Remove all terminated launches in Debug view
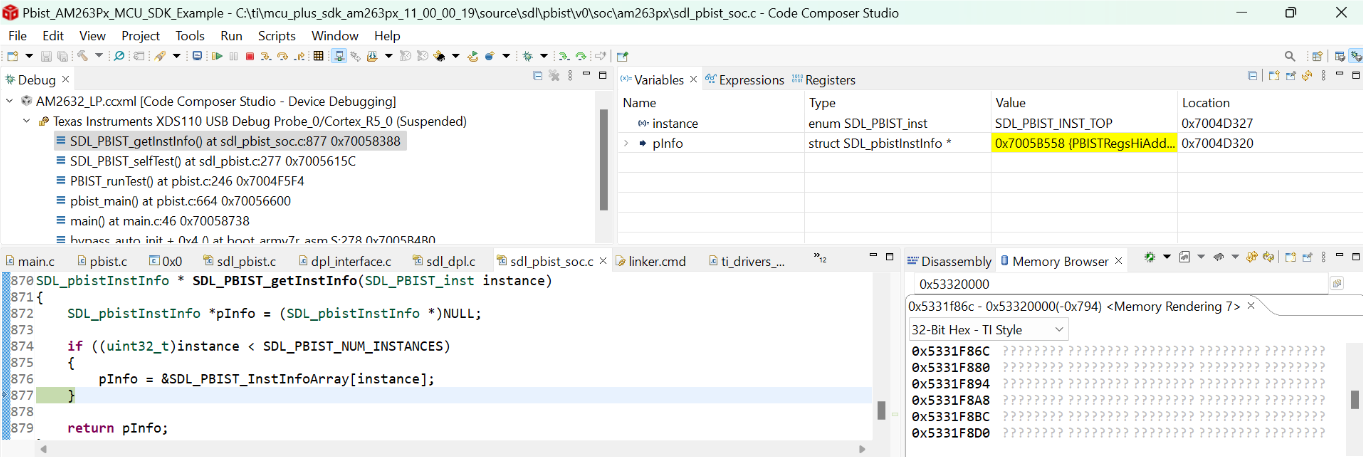Screen dimensions: 1363x457 click(x=554, y=75)
